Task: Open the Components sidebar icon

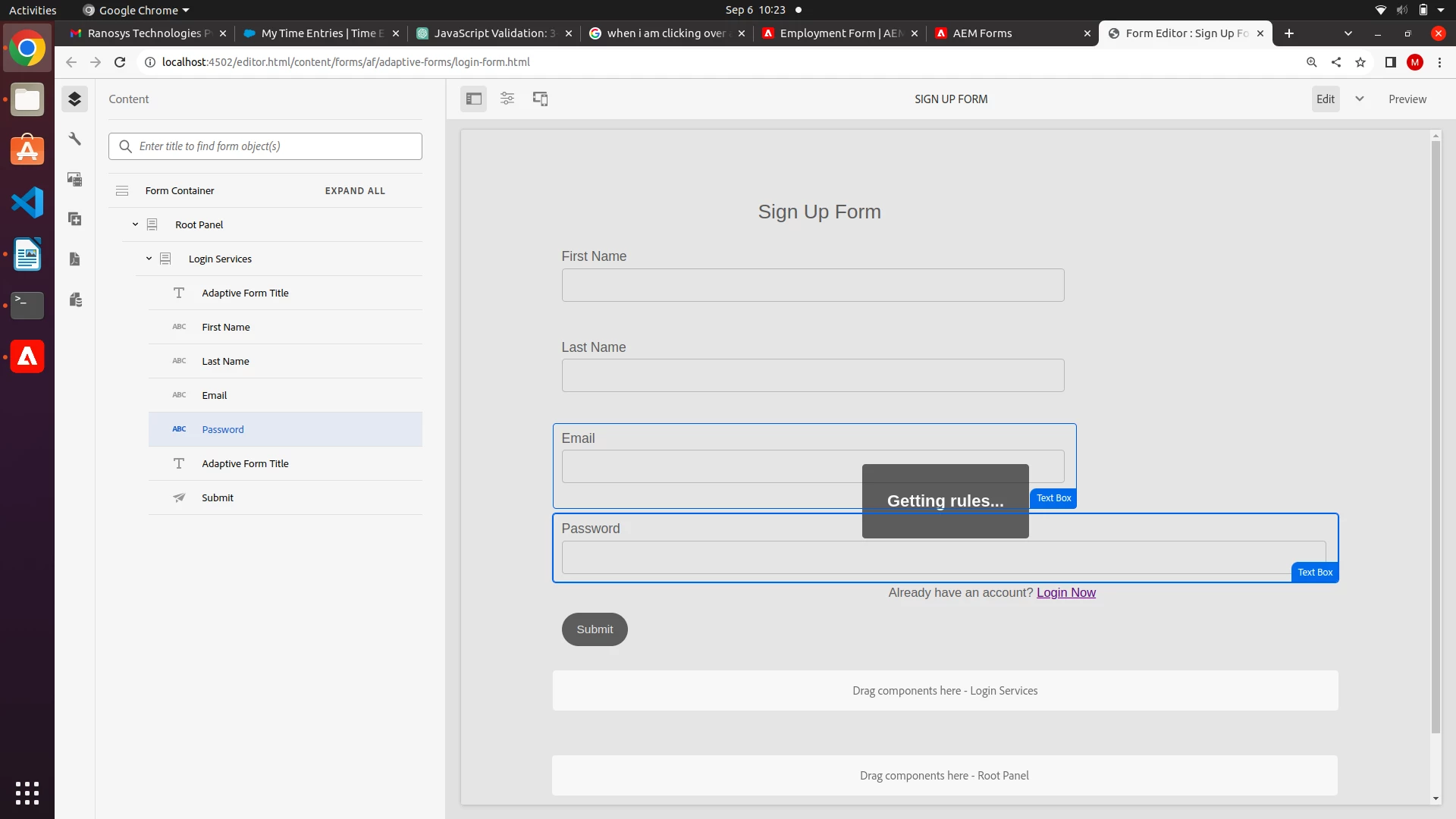Action: pos(74,219)
